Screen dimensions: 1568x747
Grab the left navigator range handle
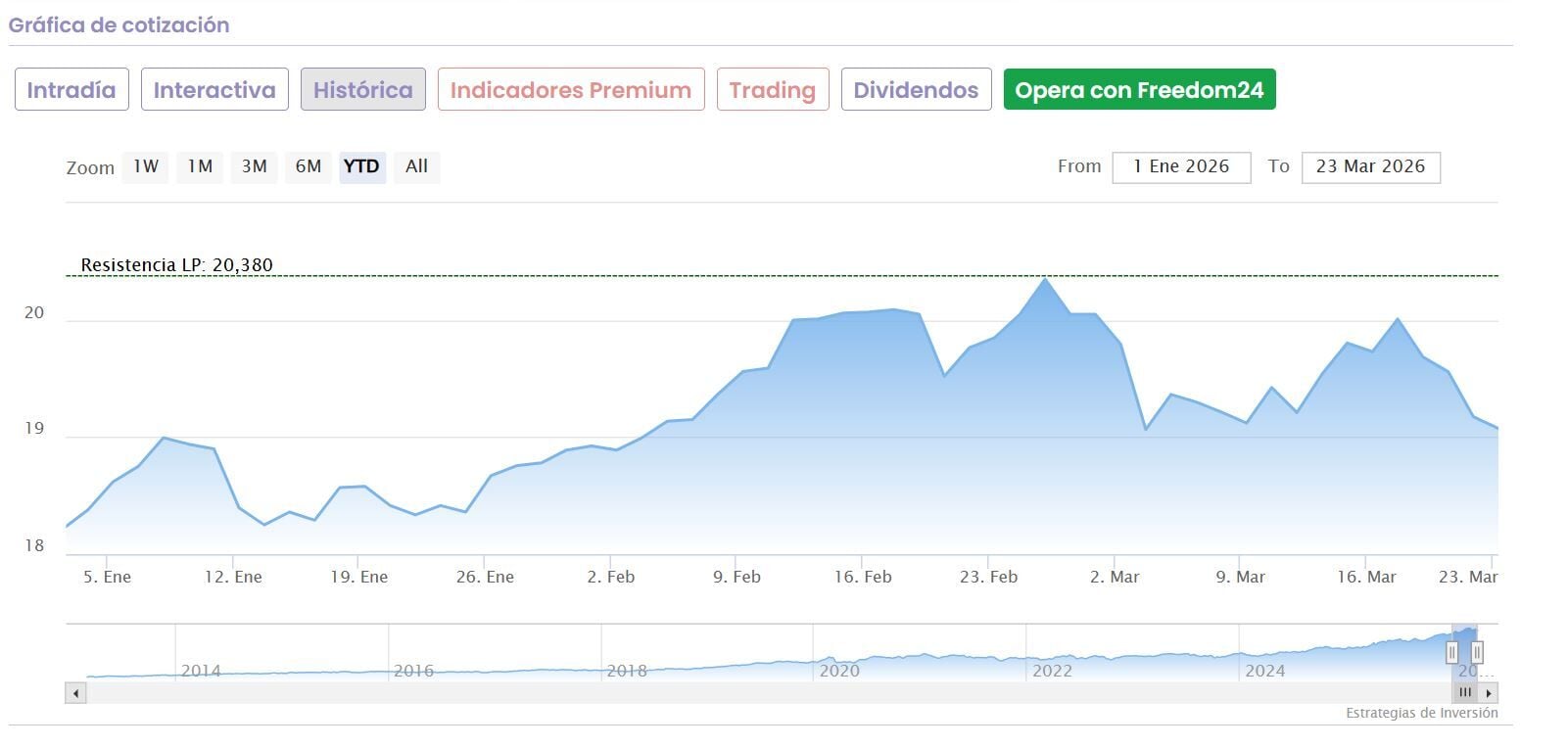(x=1452, y=652)
